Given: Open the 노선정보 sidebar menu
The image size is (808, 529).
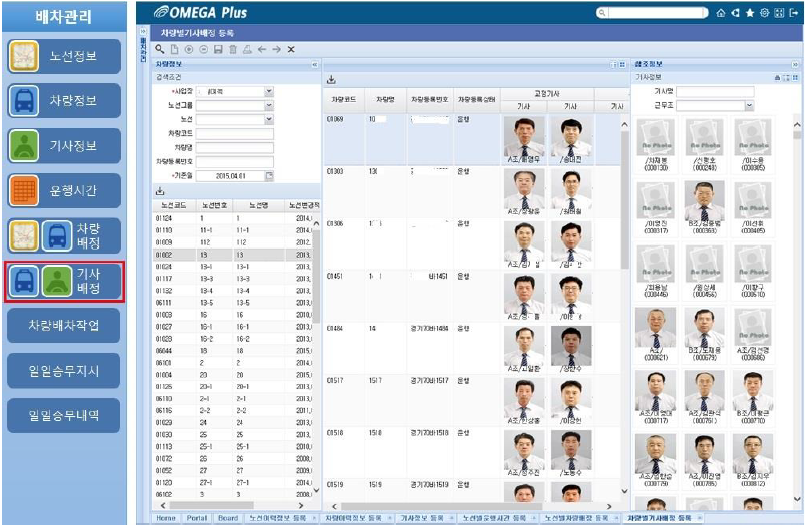Looking at the screenshot, I should 64,57.
